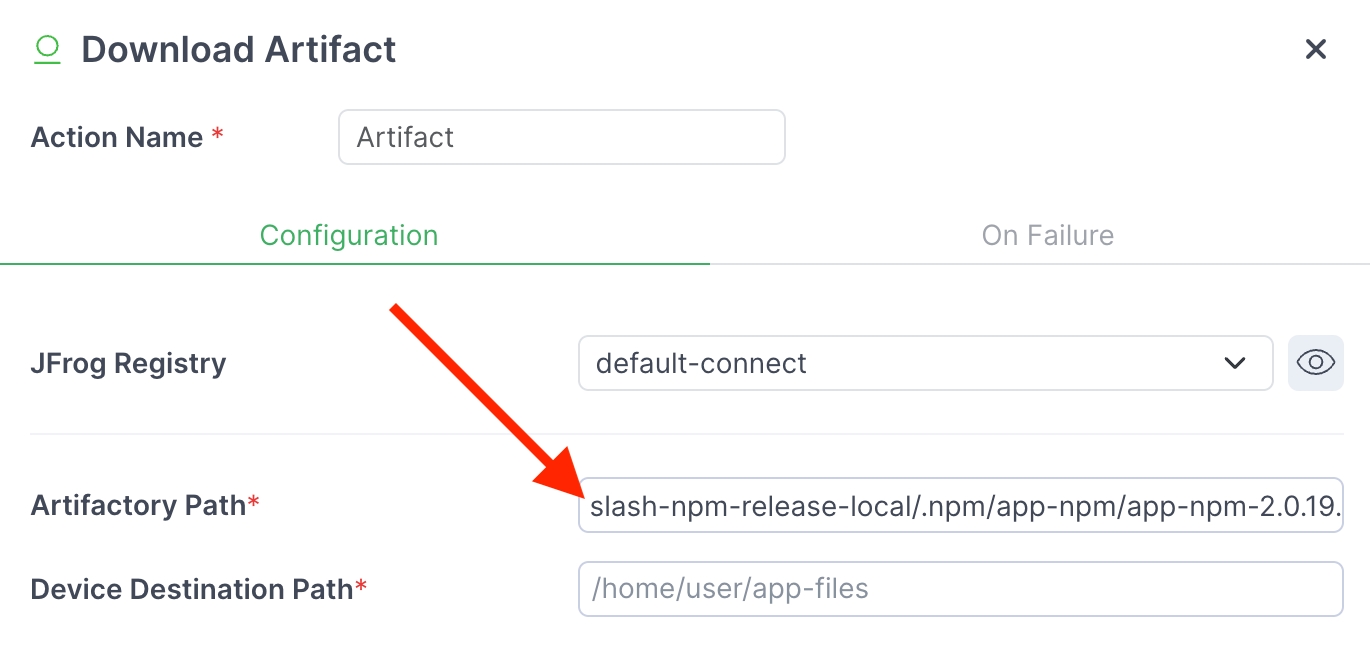Click the red asterisk after Action Name
Screen dimensions: 1370x650
(217, 135)
